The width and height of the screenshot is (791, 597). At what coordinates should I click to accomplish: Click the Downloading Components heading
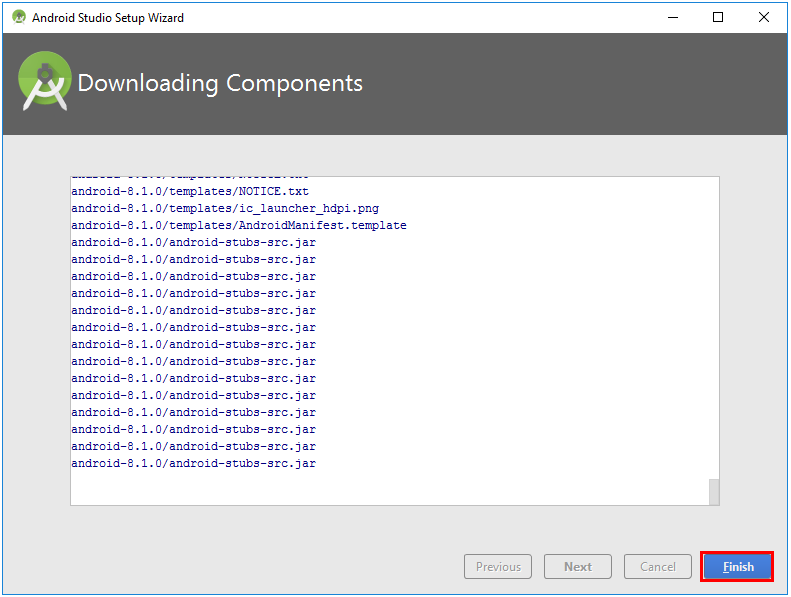click(x=220, y=83)
